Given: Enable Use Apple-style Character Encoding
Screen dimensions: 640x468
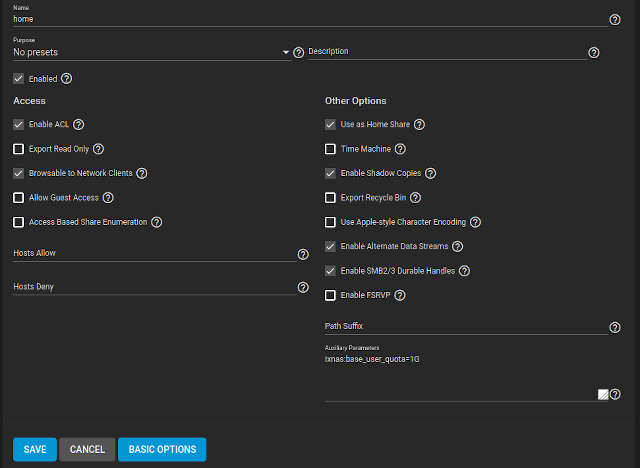Looking at the screenshot, I should [330, 222].
